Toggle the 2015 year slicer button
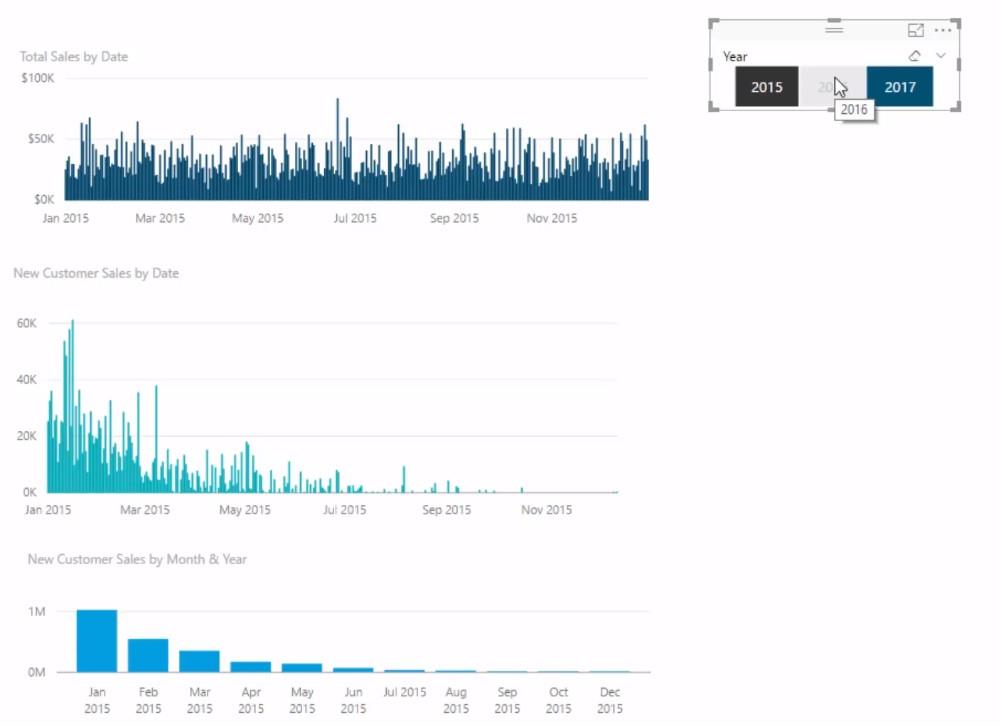The width and height of the screenshot is (999, 726). 766,87
